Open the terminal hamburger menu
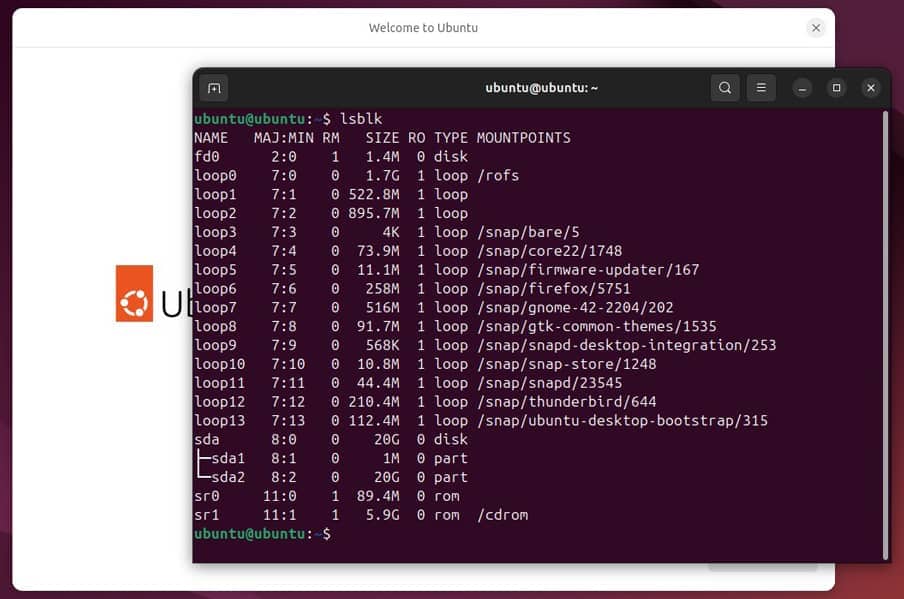 coord(761,88)
